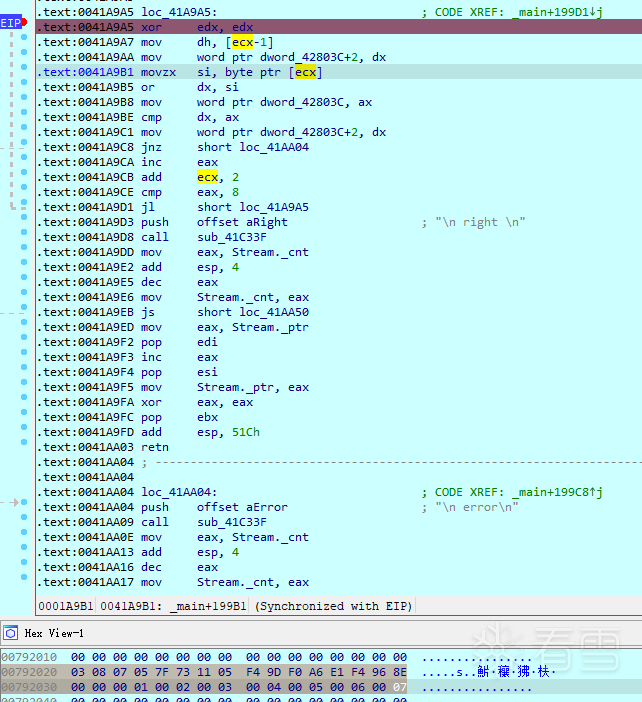642x702 pixels.
Task: Select 'pop ebx' at 0041A9FC
Action: (x=180, y=417)
